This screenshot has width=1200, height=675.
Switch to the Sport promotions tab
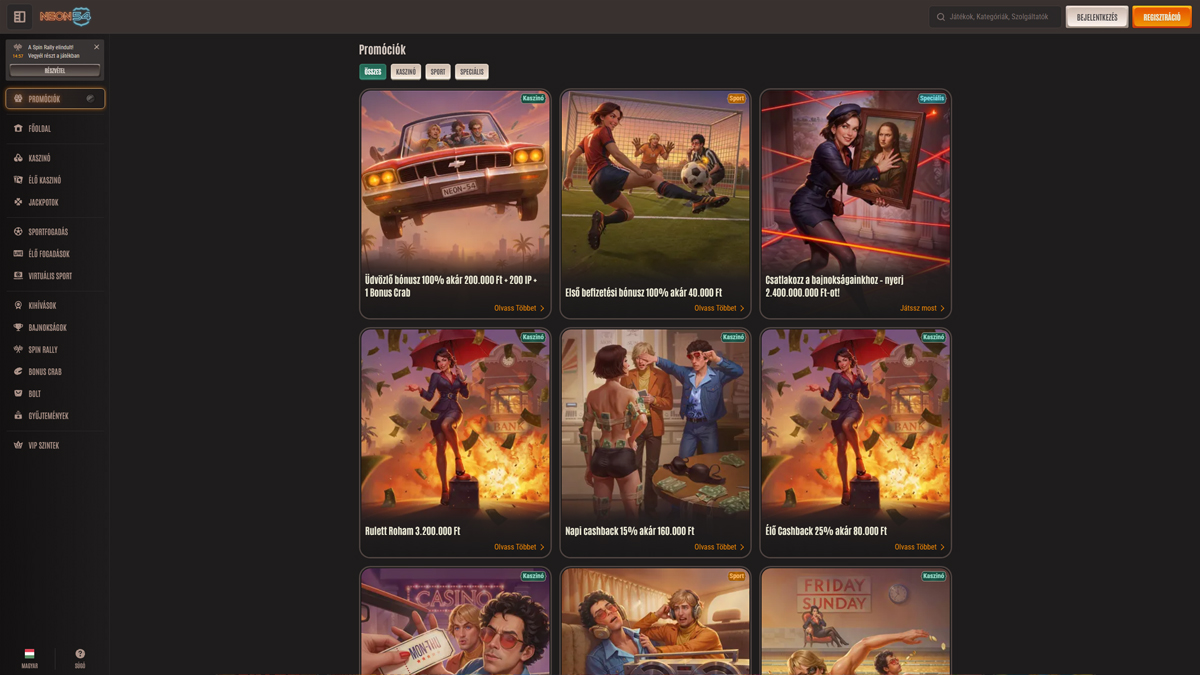point(438,72)
